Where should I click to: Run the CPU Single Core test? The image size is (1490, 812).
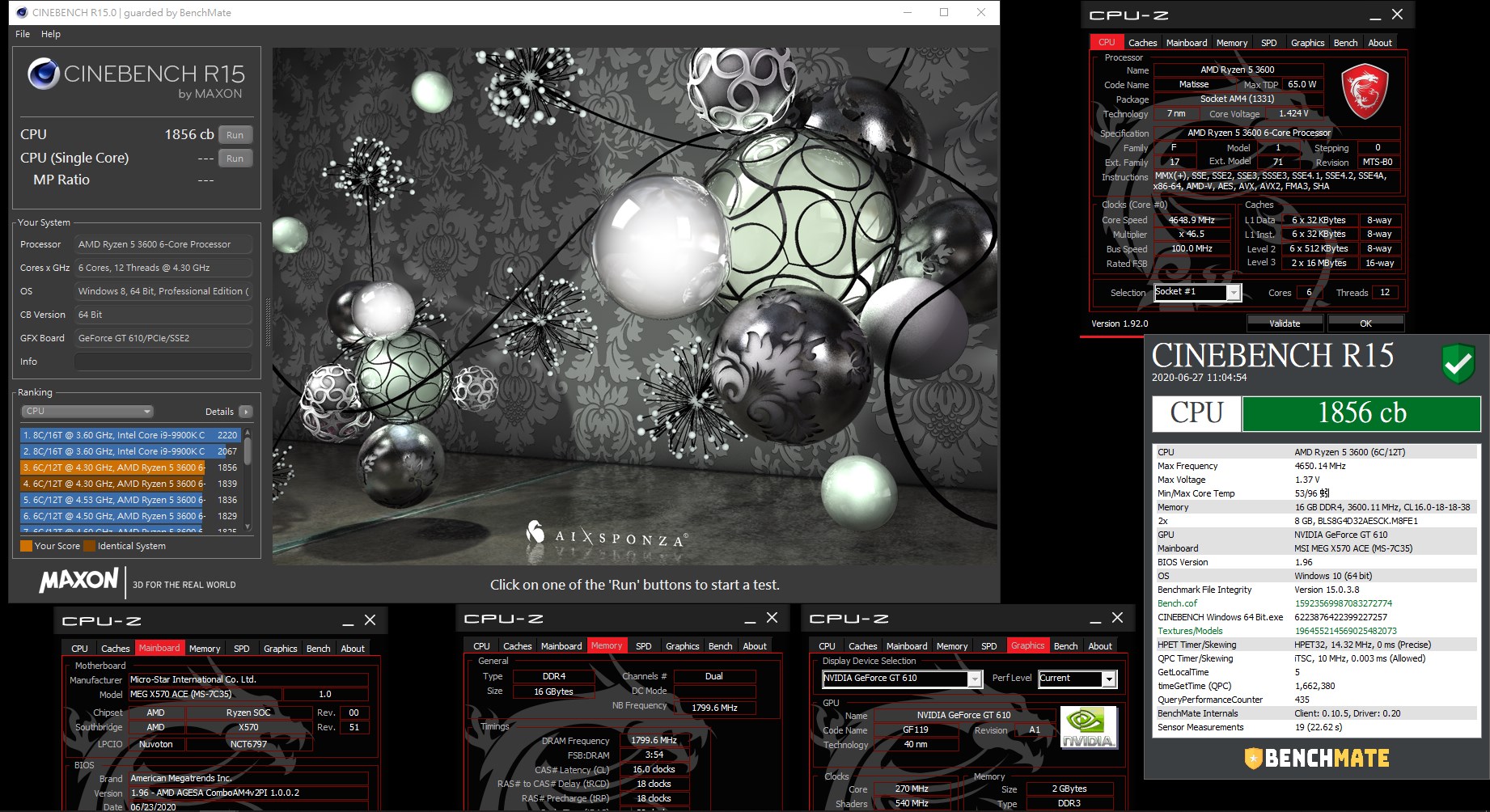point(235,159)
